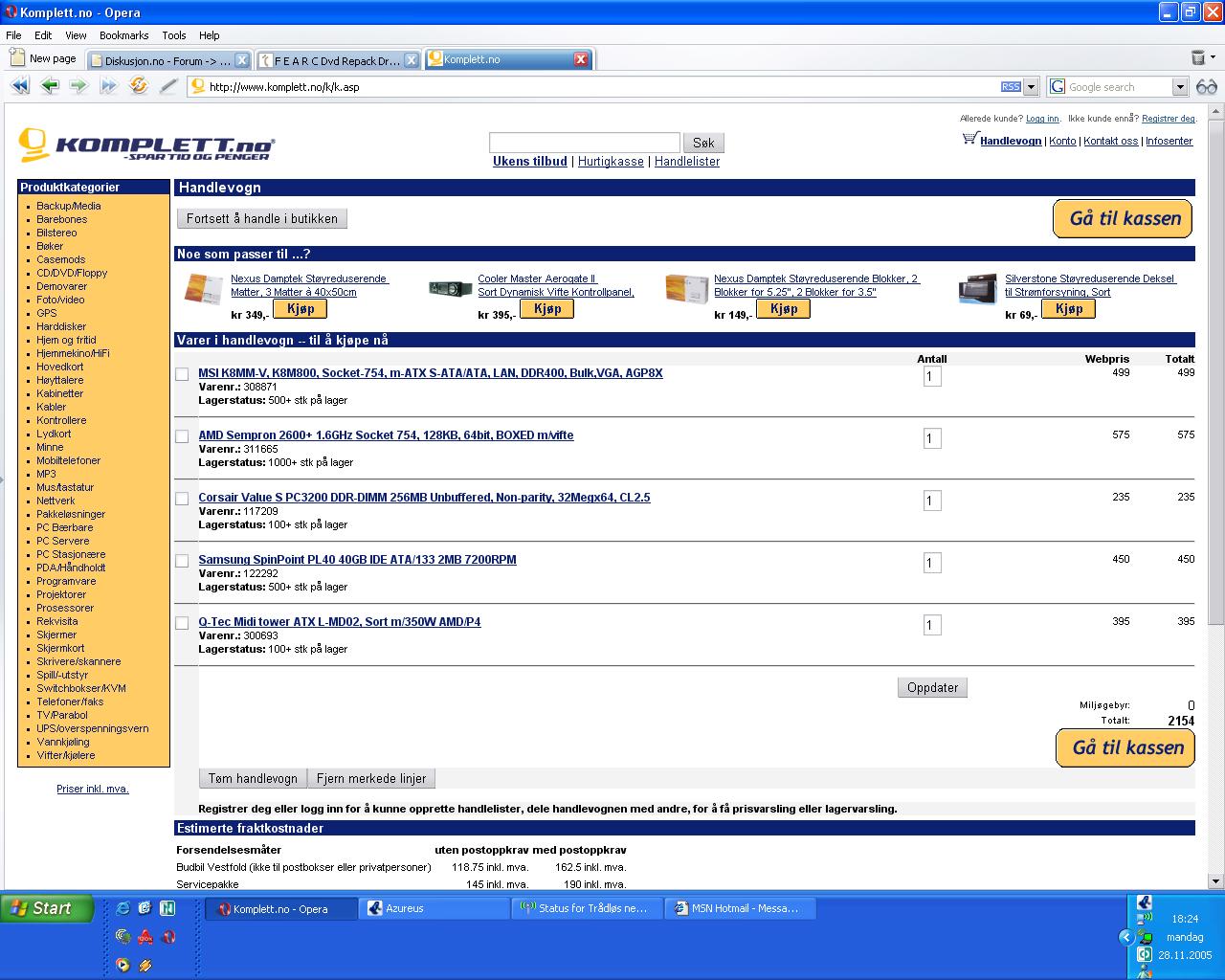Viewport: 1225px width, 980px height.
Task: Click the Google G icon in the search field
Action: tap(1058, 87)
